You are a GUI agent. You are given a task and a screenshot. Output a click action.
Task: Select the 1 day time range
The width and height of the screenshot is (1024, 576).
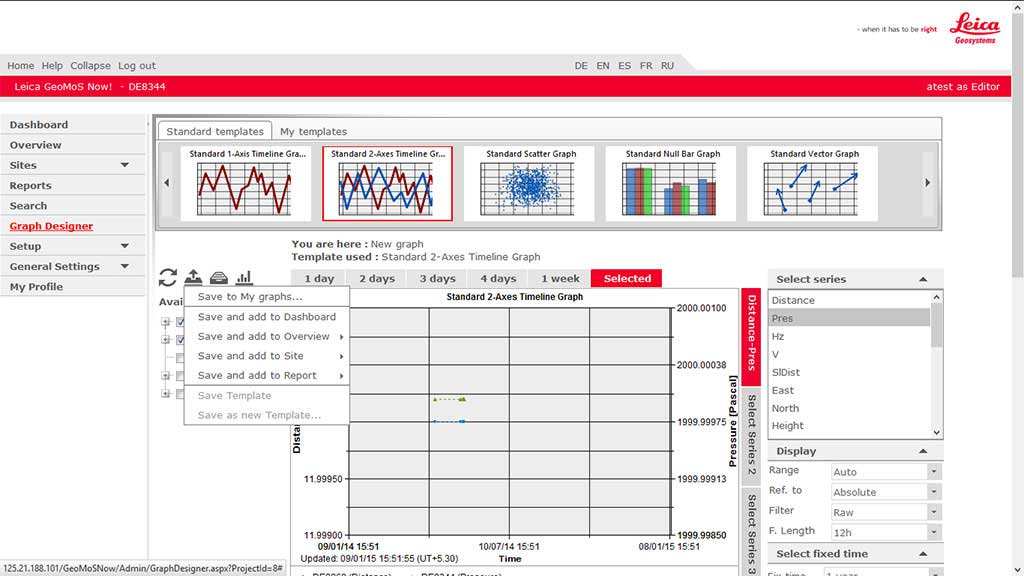point(319,278)
